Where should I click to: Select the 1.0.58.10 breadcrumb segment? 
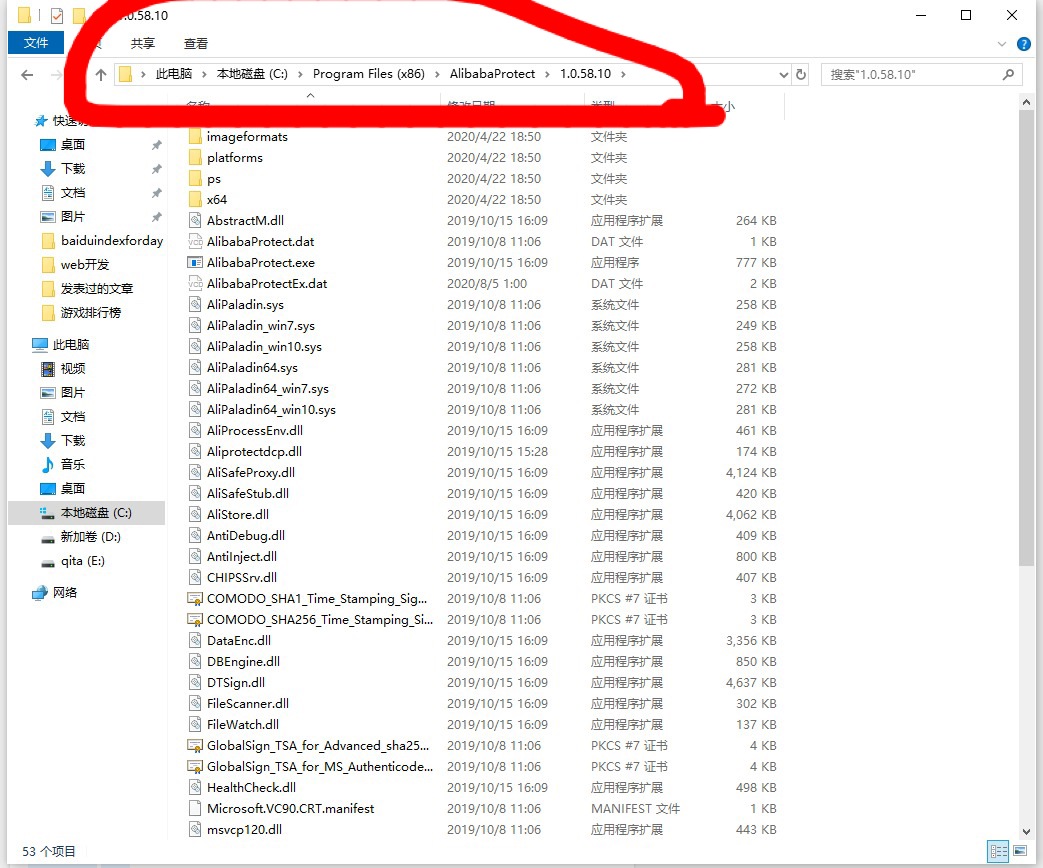pos(585,74)
